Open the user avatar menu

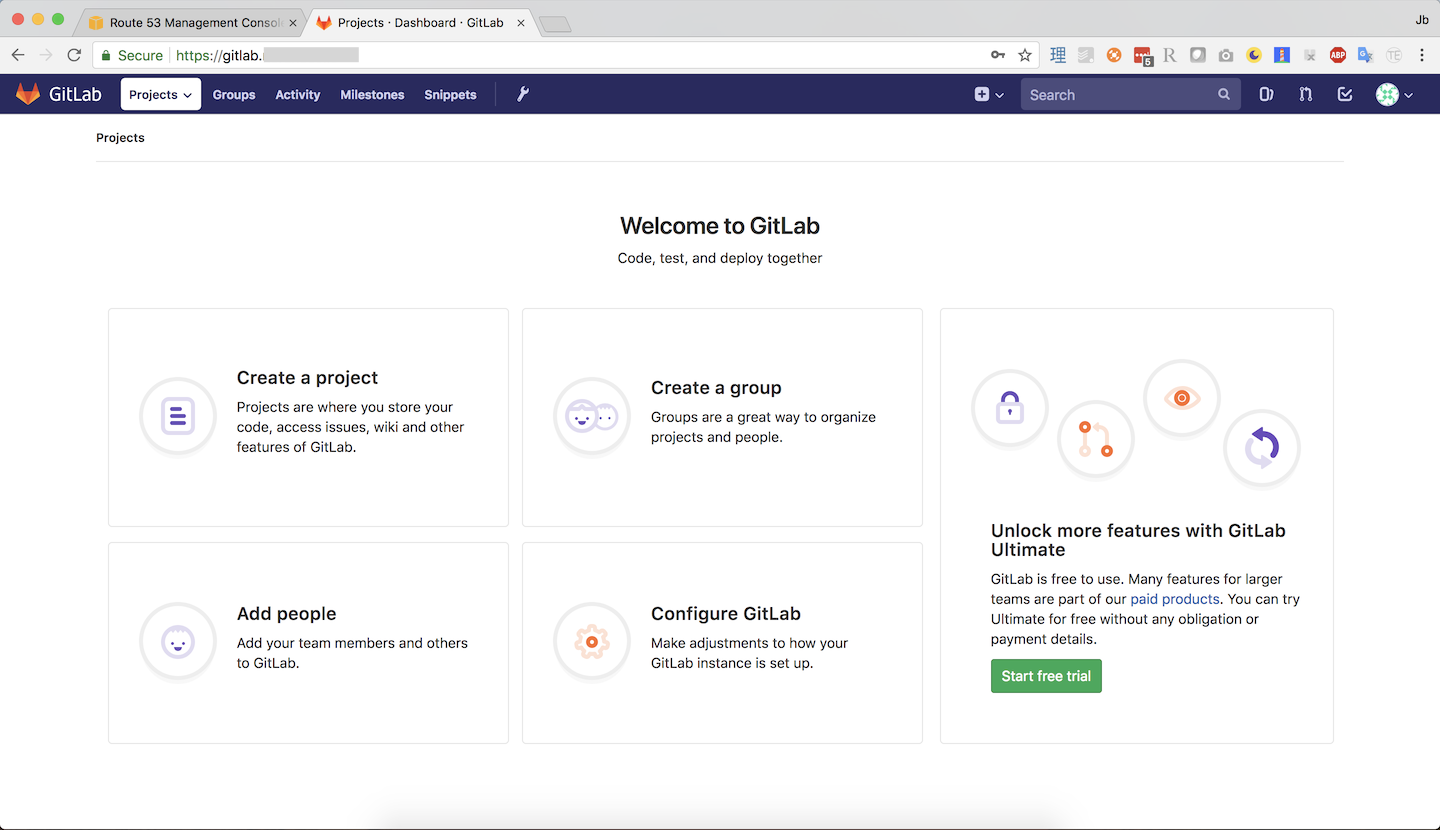tap(1394, 94)
